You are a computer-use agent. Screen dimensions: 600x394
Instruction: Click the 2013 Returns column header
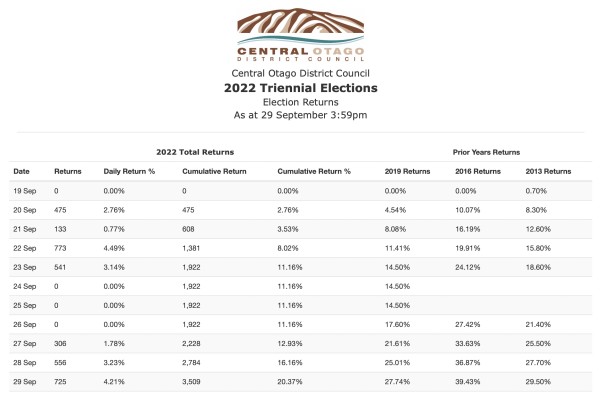click(x=548, y=171)
